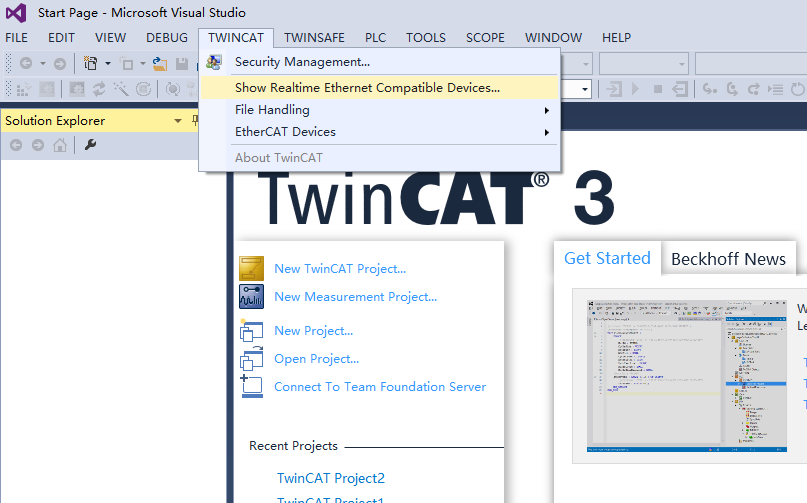This screenshot has height=503, width=807.
Task: Click the New Project... link
Action: tap(313, 331)
